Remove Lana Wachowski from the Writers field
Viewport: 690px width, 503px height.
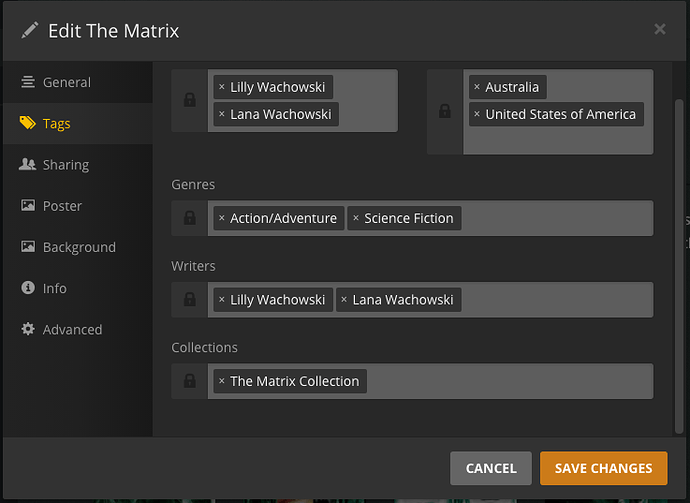pyautogui.click(x=344, y=300)
